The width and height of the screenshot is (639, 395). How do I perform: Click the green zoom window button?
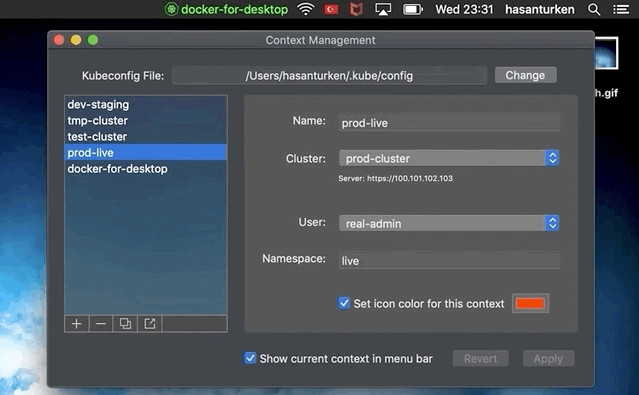[x=93, y=40]
